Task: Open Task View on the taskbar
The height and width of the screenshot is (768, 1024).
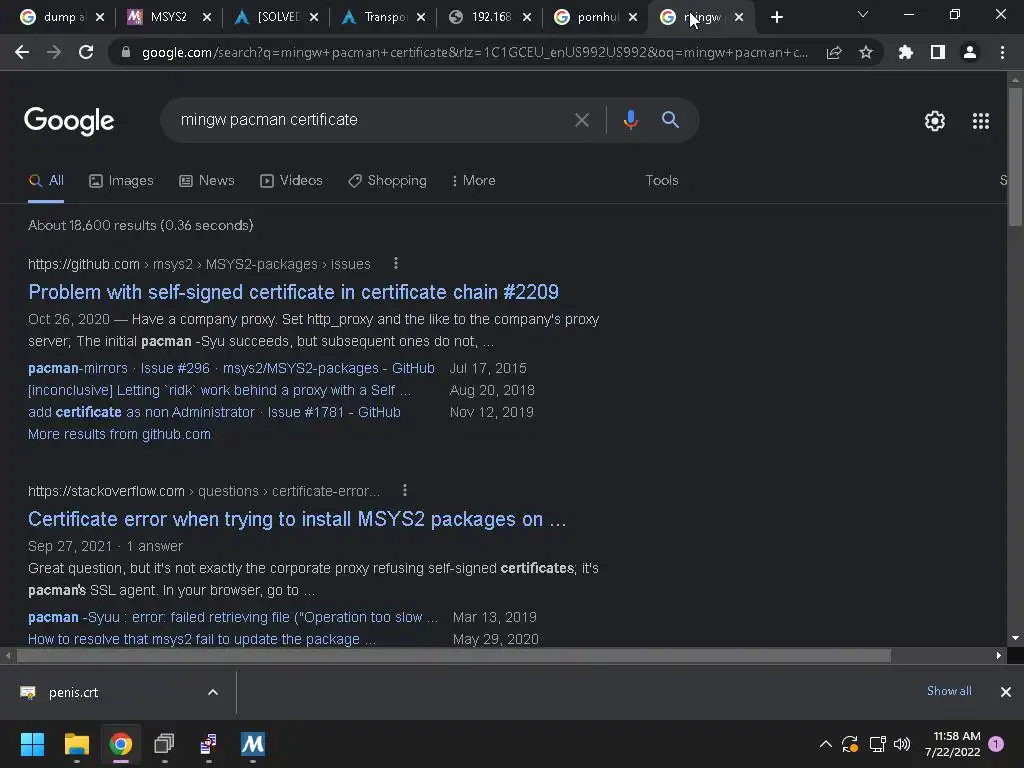Action: 165,744
